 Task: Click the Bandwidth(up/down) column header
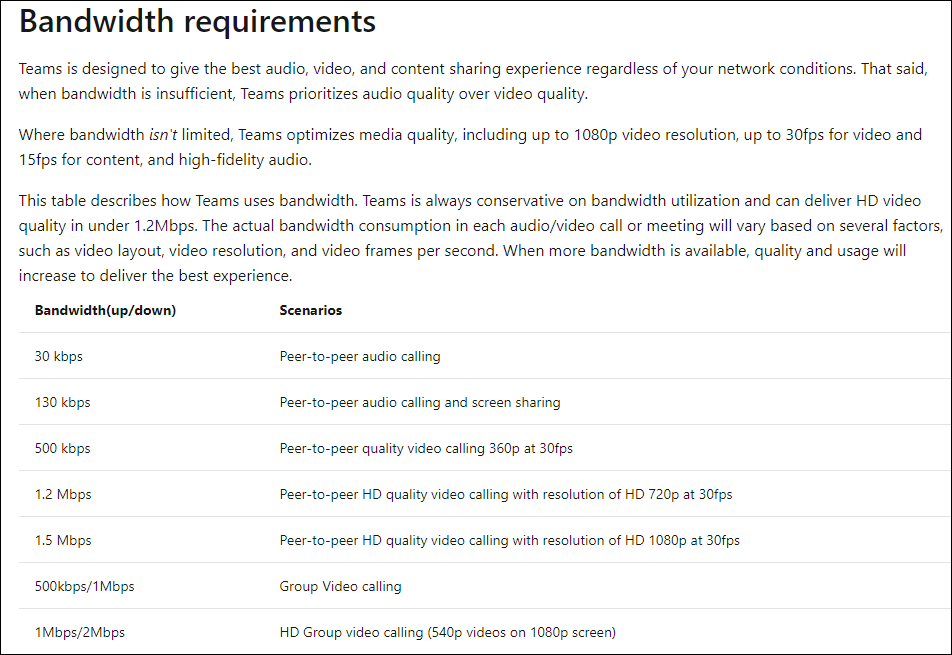click(x=105, y=310)
